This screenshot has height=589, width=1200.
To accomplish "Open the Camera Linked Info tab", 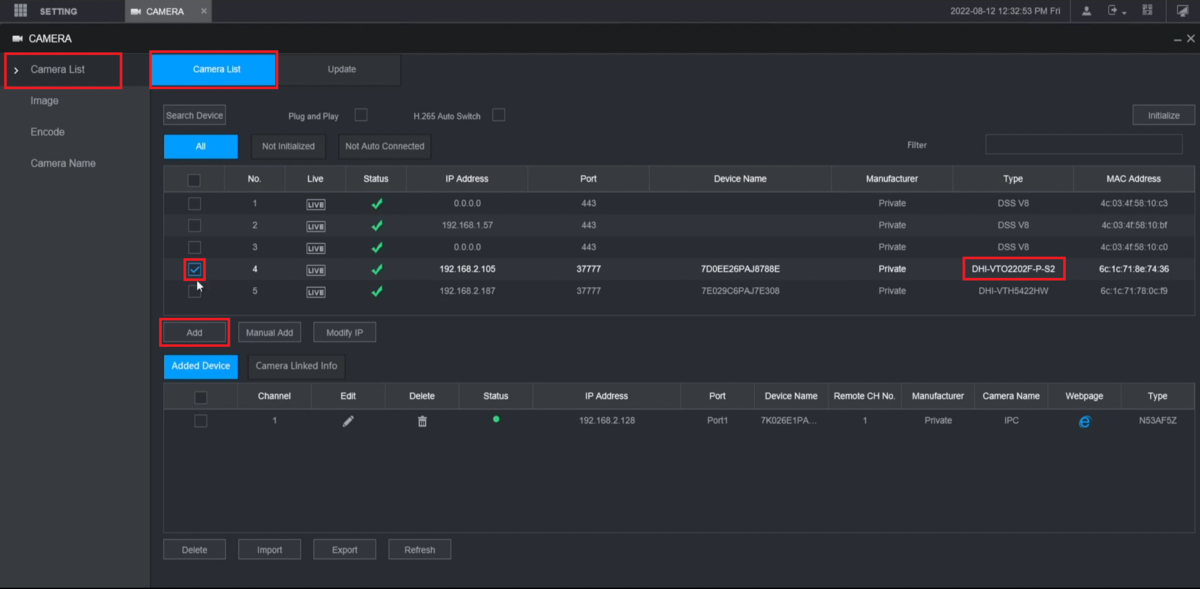I will point(296,366).
